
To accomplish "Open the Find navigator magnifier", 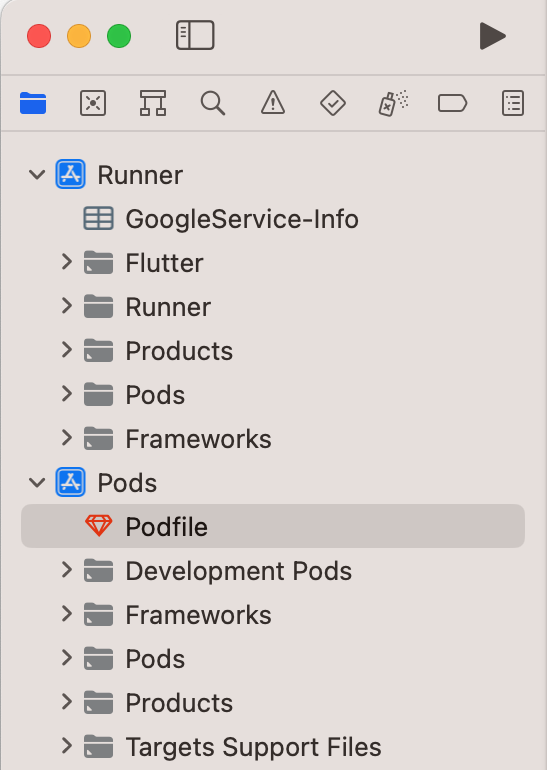I will pos(213,103).
